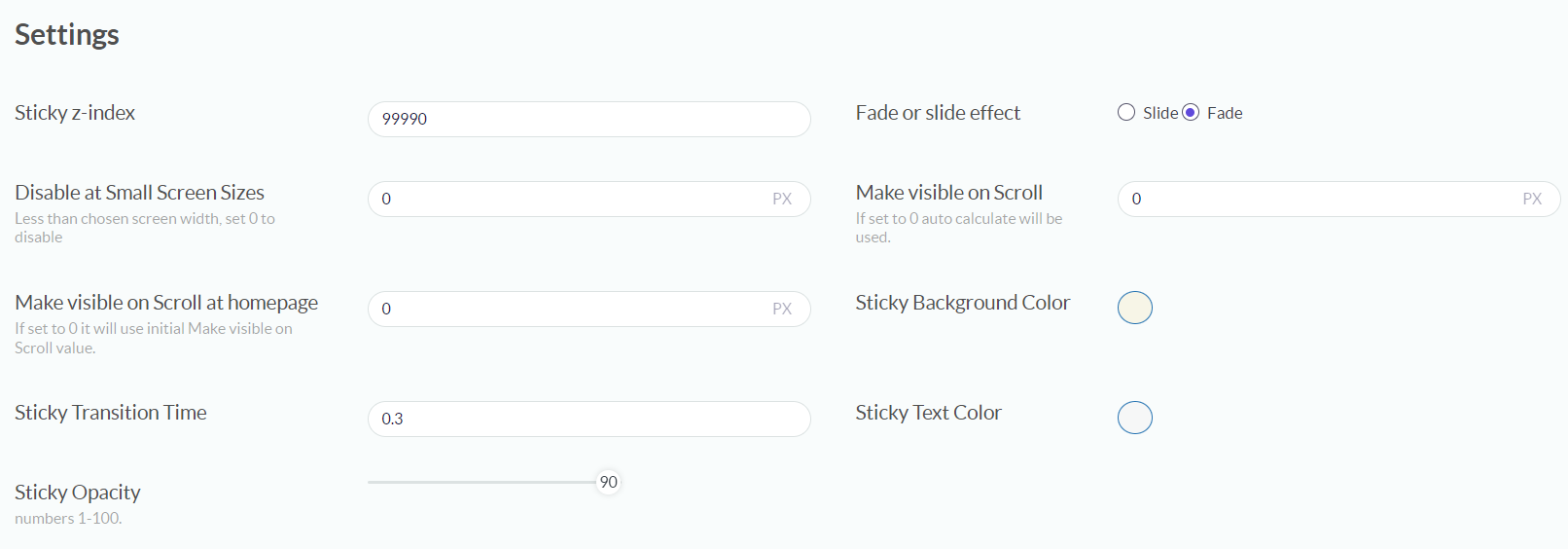This screenshot has height=549, width=1568.
Task: Click PX unit in the homepage scroll field
Action: click(x=782, y=309)
